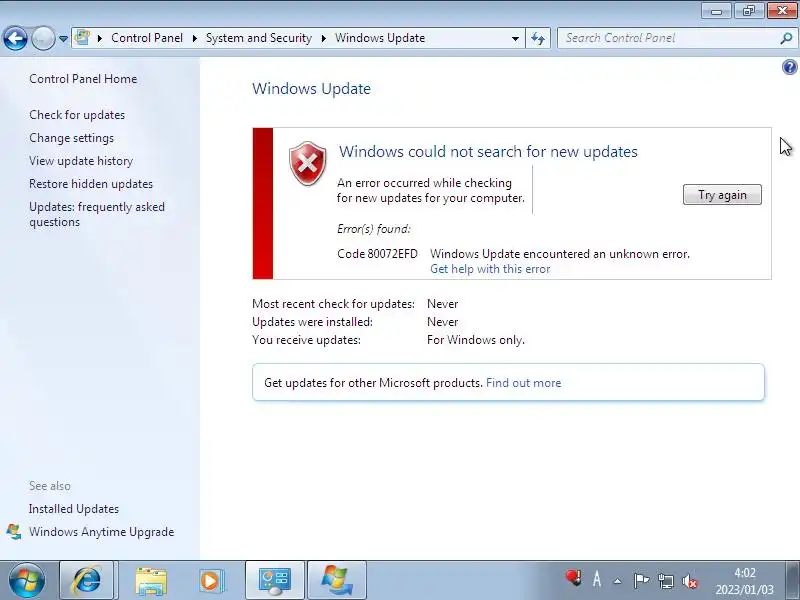Image resolution: width=800 pixels, height=600 pixels.
Task: Click the Windows Anytime Upgrade flag icon
Action: [14, 532]
